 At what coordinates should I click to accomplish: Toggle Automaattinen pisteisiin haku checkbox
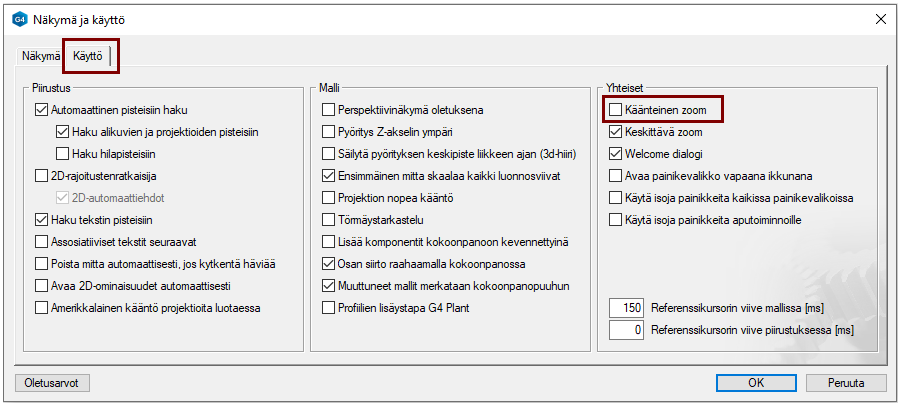coord(41,110)
